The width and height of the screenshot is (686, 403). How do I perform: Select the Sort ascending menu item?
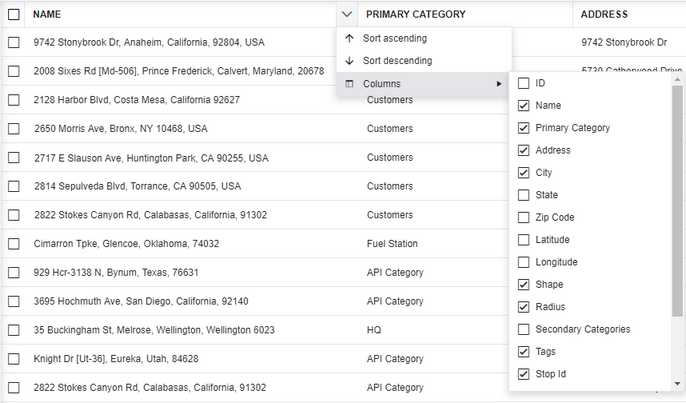point(394,39)
